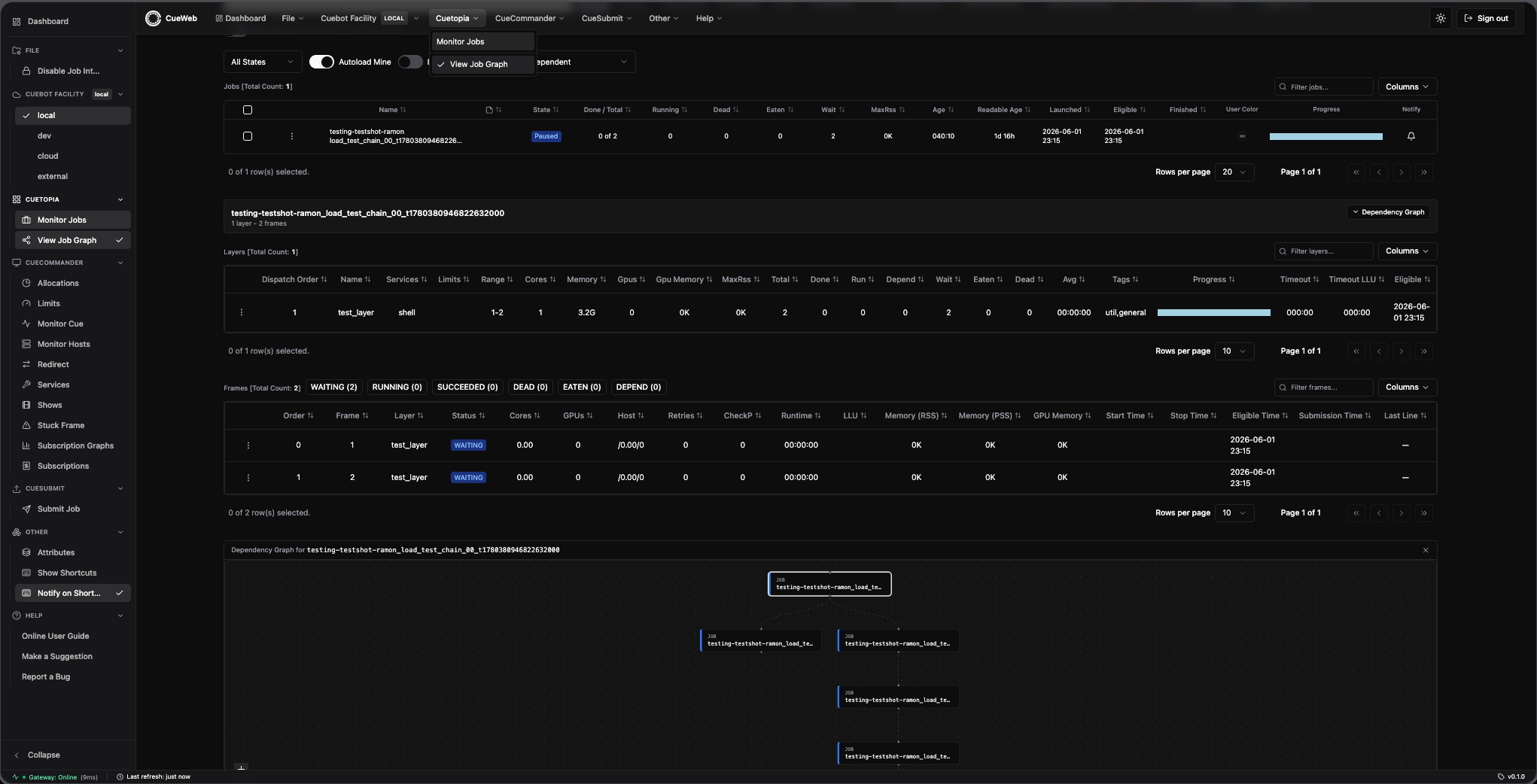This screenshot has height=784, width=1537.
Task: Click the CueWeb logo icon
Action: click(x=153, y=18)
